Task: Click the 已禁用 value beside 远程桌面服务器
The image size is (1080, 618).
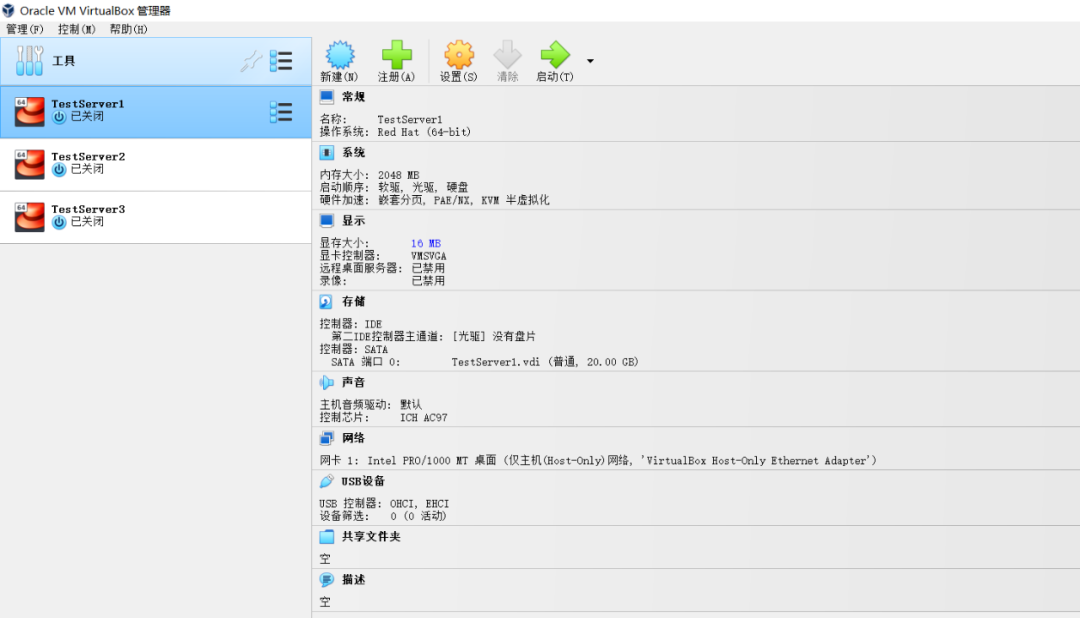Action: tap(428, 268)
